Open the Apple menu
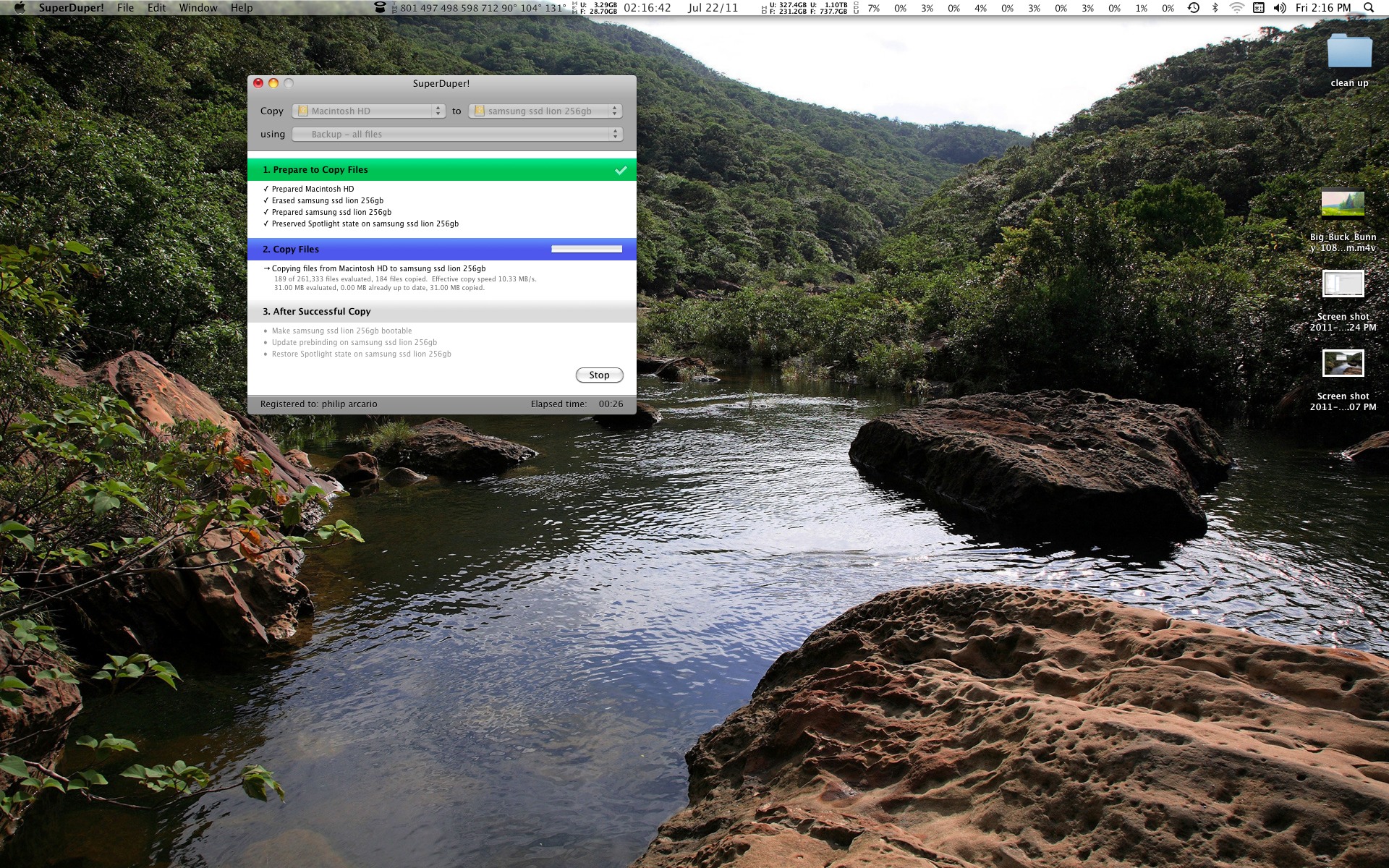This screenshot has width=1389, height=868. click(x=20, y=8)
